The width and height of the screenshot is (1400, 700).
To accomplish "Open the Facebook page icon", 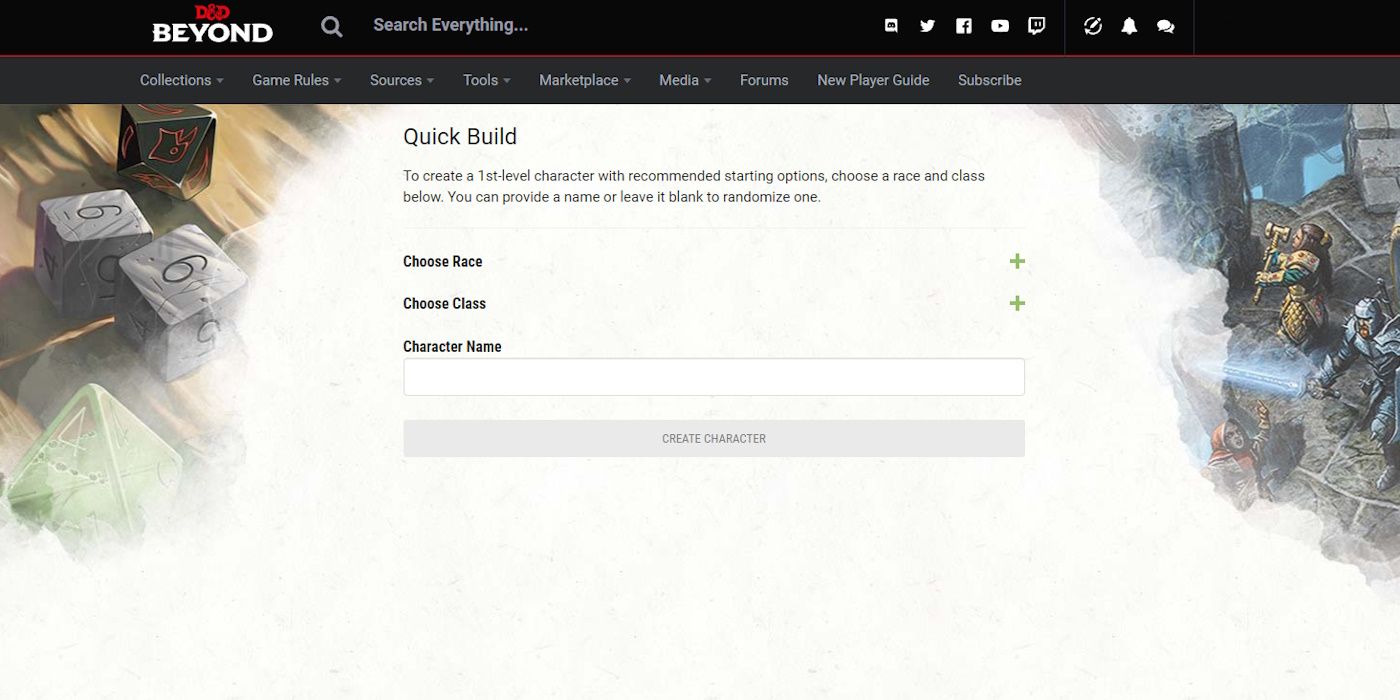I will 963,25.
